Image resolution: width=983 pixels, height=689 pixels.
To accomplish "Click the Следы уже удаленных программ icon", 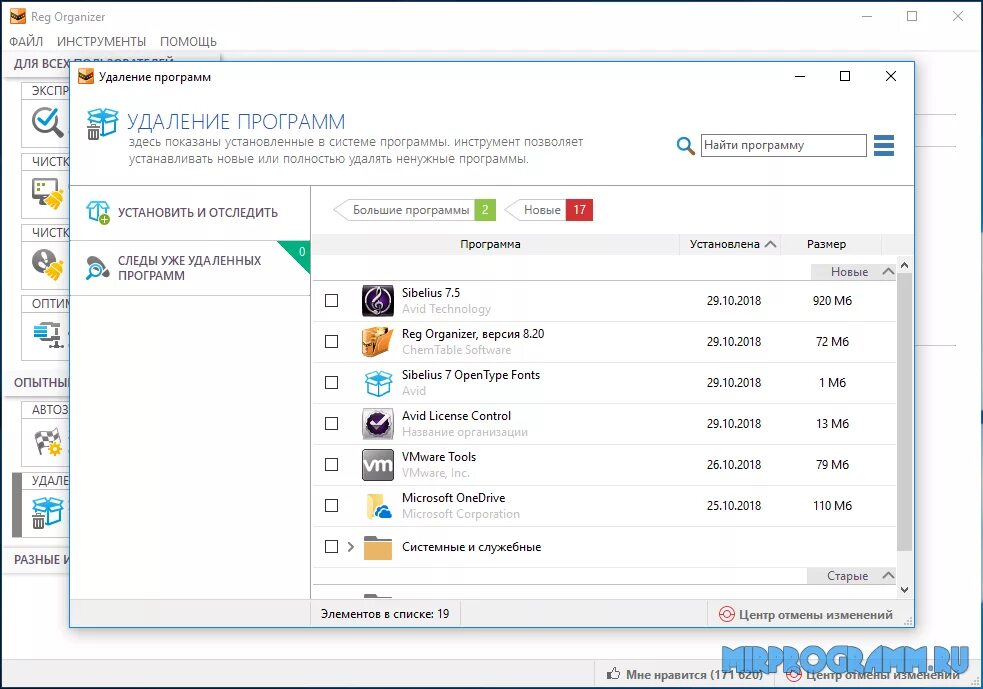I will tap(98, 268).
